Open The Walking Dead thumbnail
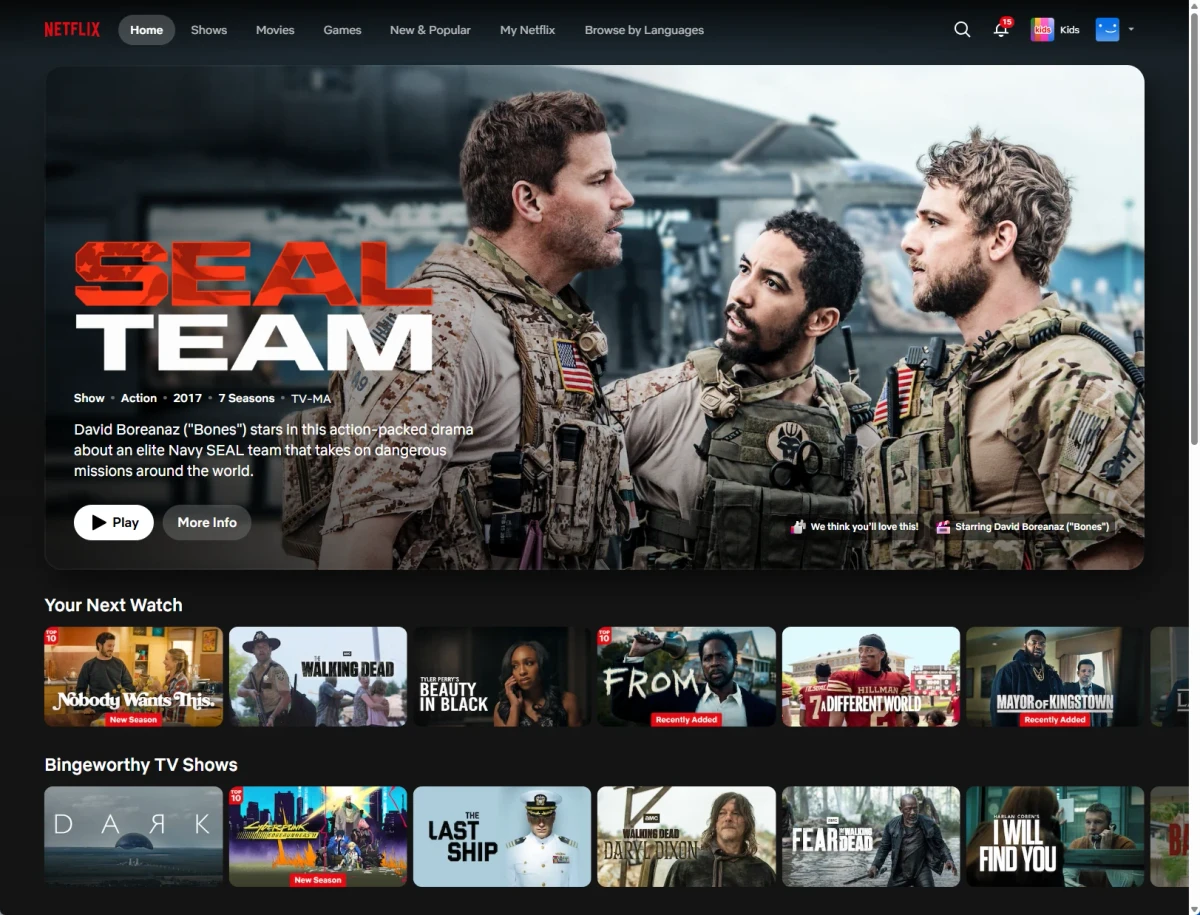This screenshot has height=915, width=1200. [318, 676]
